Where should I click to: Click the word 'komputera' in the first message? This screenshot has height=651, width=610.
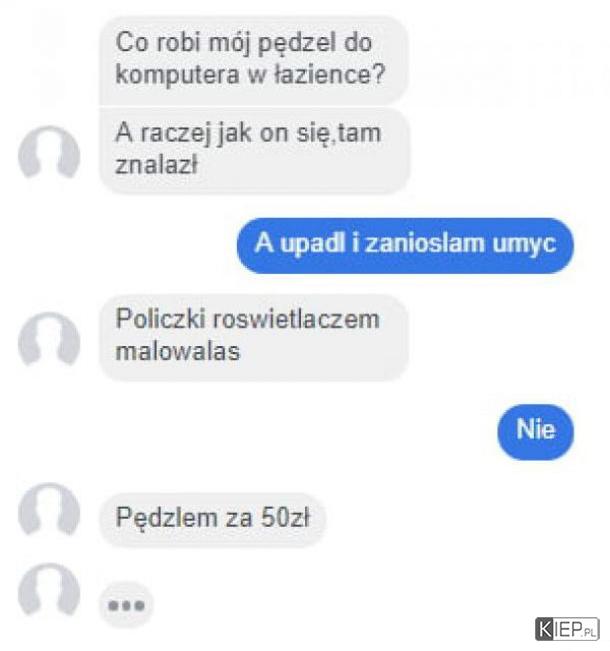coord(177,76)
